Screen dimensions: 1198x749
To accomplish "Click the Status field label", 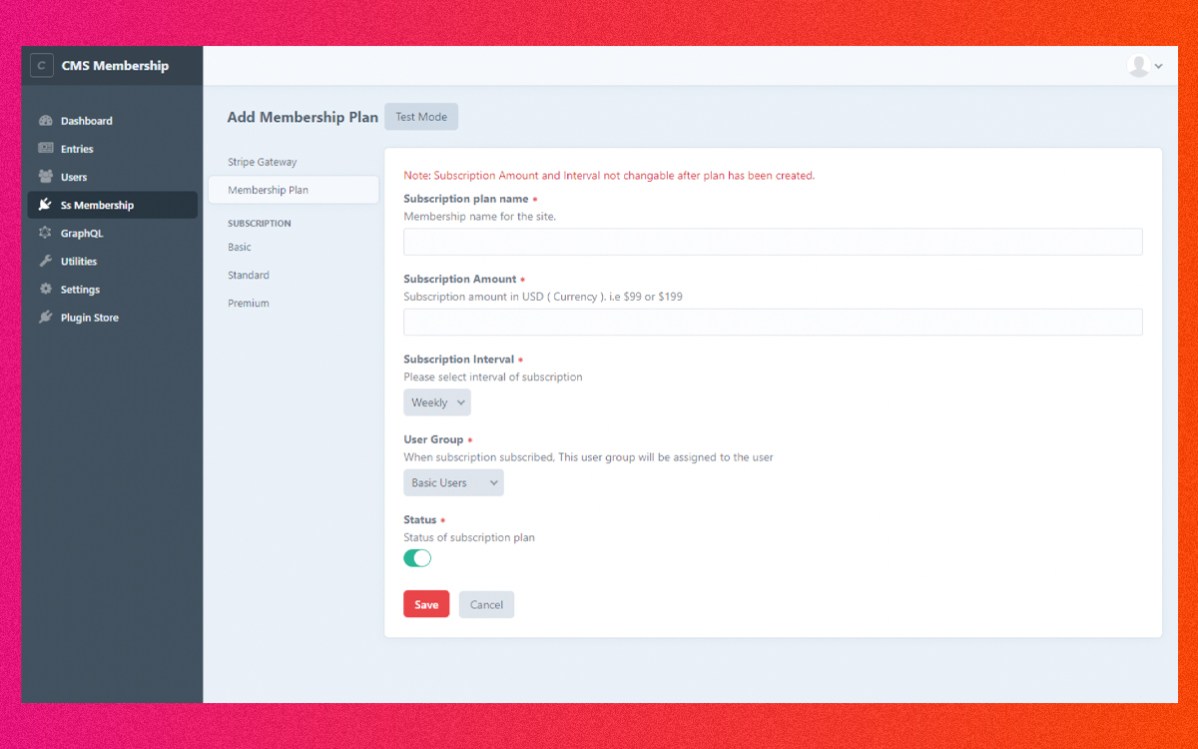I will point(419,520).
